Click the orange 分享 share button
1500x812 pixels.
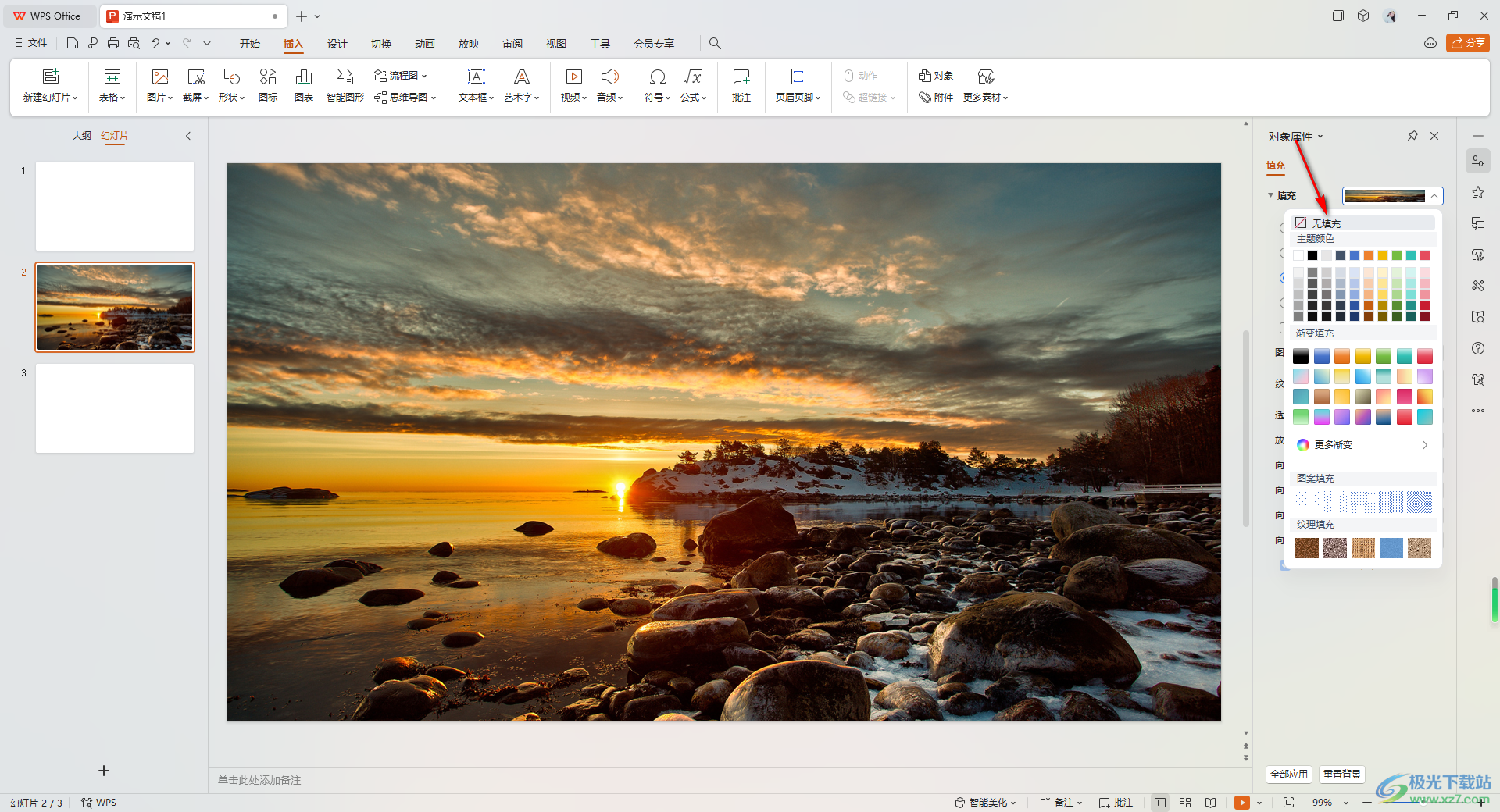point(1468,43)
